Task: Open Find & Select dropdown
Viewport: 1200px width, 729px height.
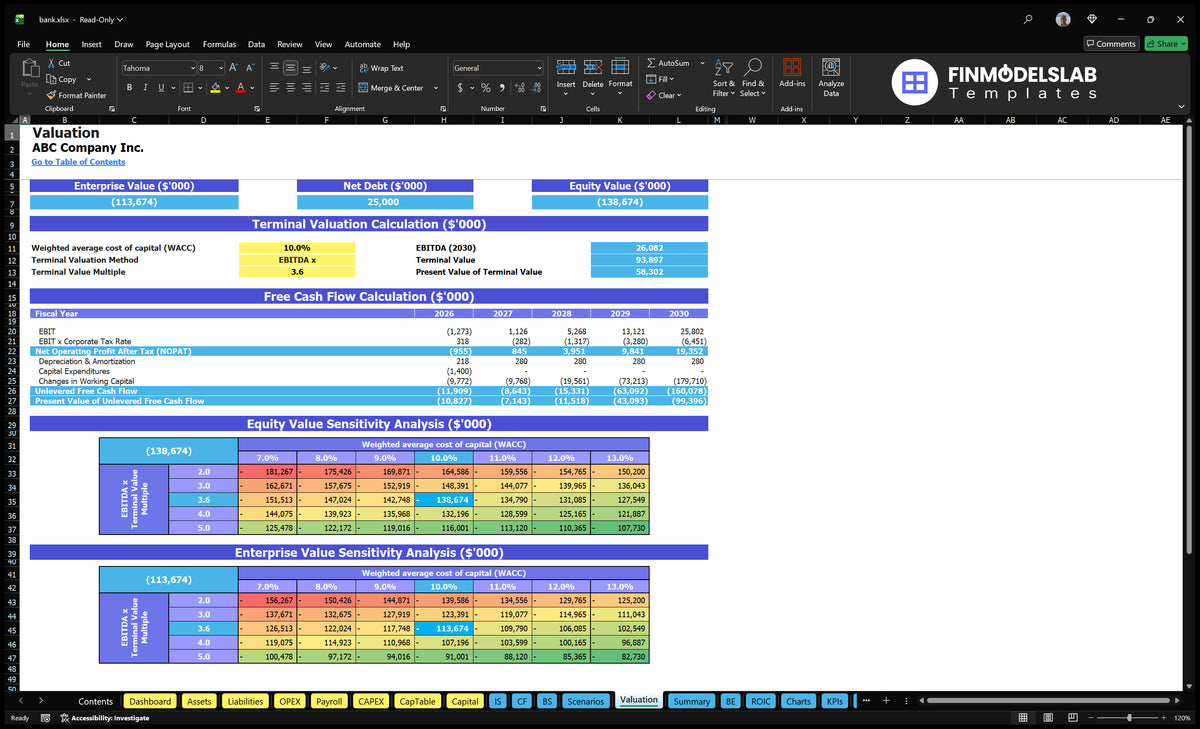Action: [x=753, y=76]
